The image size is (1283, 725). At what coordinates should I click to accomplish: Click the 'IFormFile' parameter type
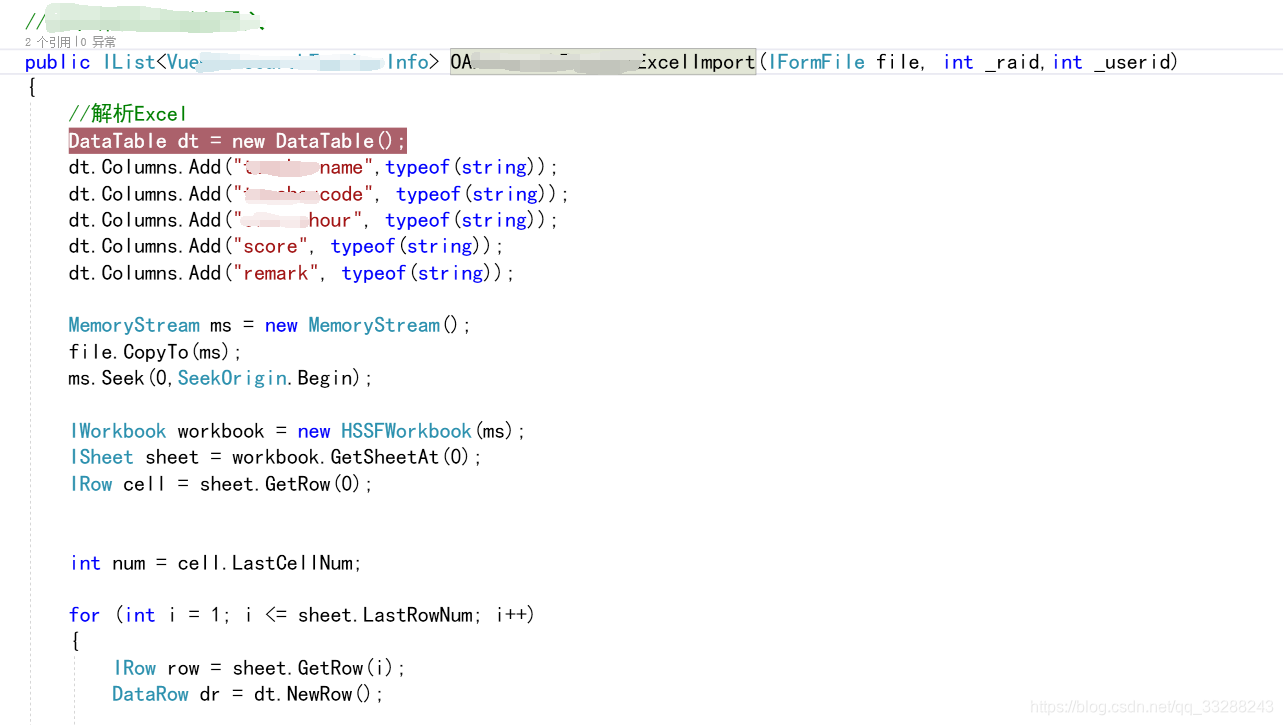coord(816,62)
